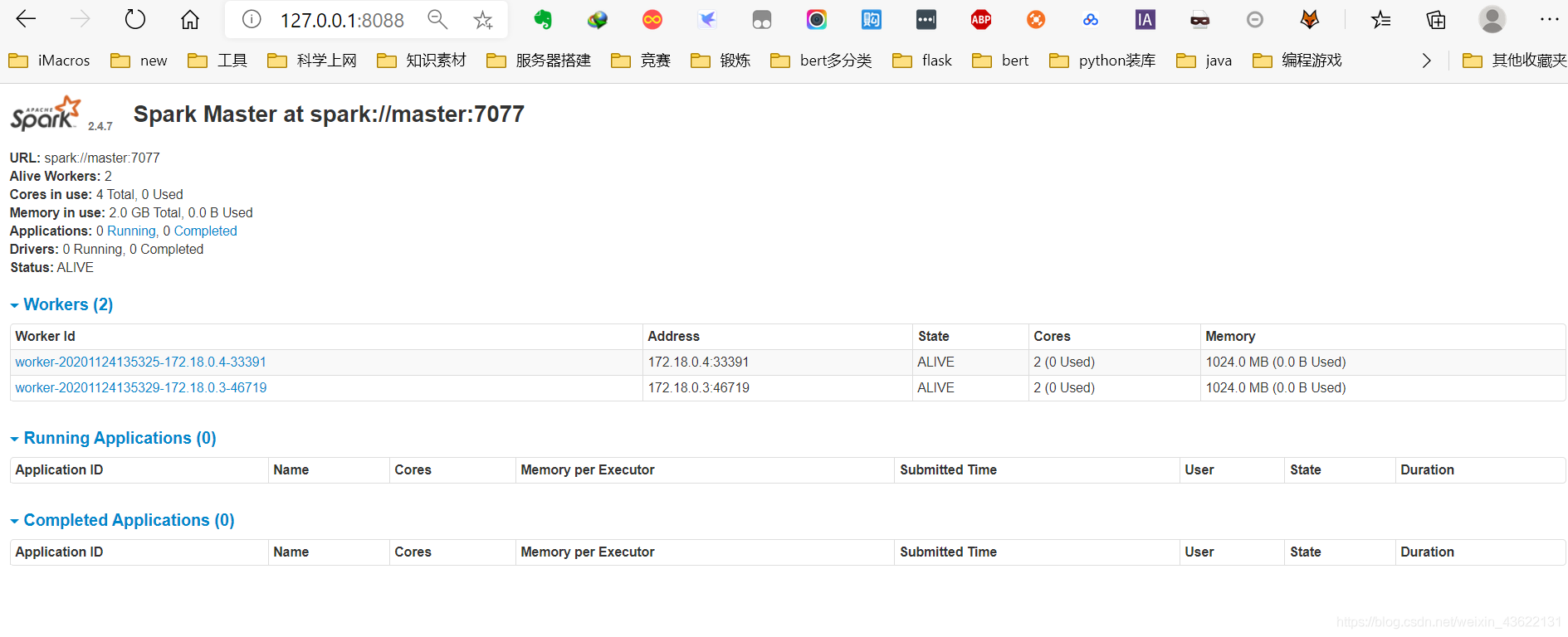
Task: Click the dark chat-bubble extension icon
Action: pyautogui.click(x=926, y=19)
